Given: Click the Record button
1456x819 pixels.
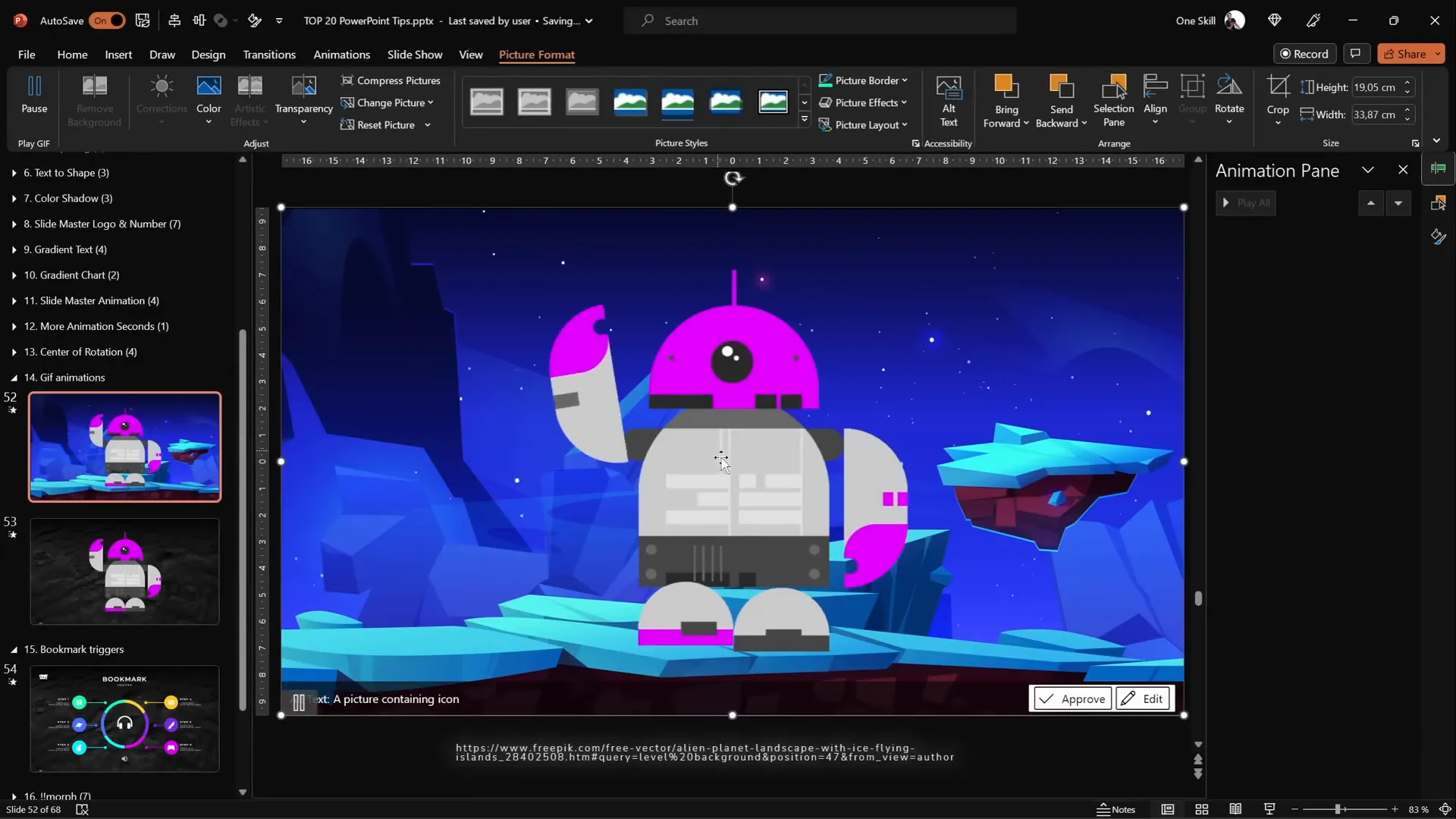Looking at the screenshot, I should coord(1304,54).
